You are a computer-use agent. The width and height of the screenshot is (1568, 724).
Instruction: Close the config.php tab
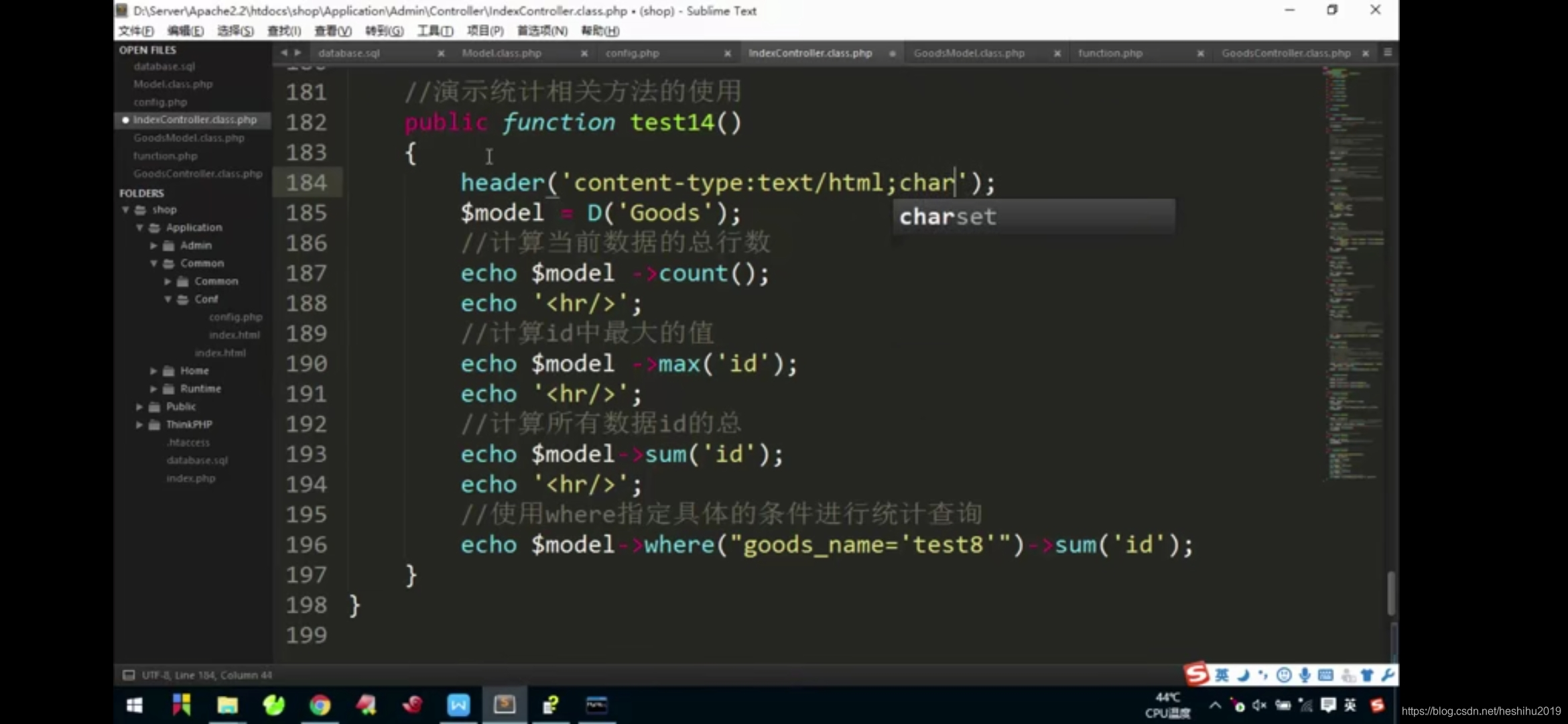(728, 54)
